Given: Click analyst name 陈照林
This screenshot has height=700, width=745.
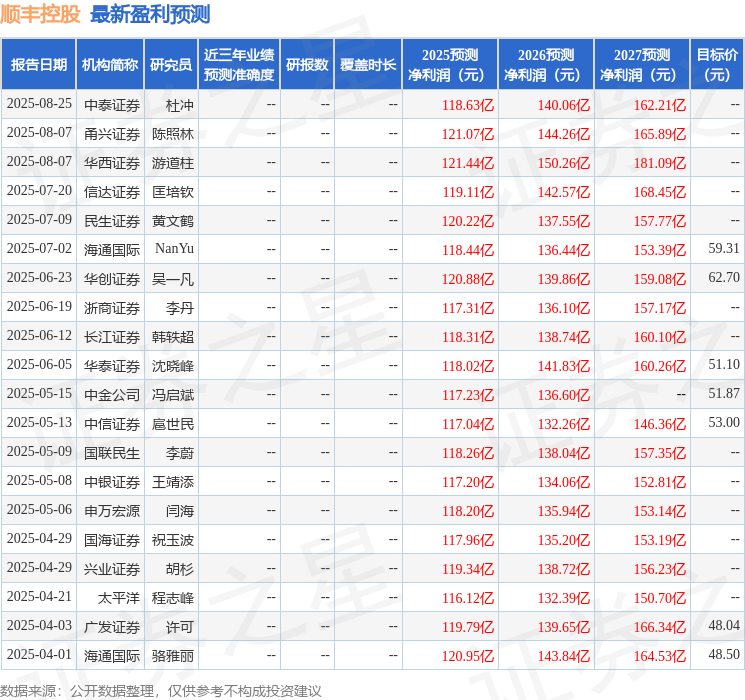Looking at the screenshot, I should pyautogui.click(x=173, y=134).
